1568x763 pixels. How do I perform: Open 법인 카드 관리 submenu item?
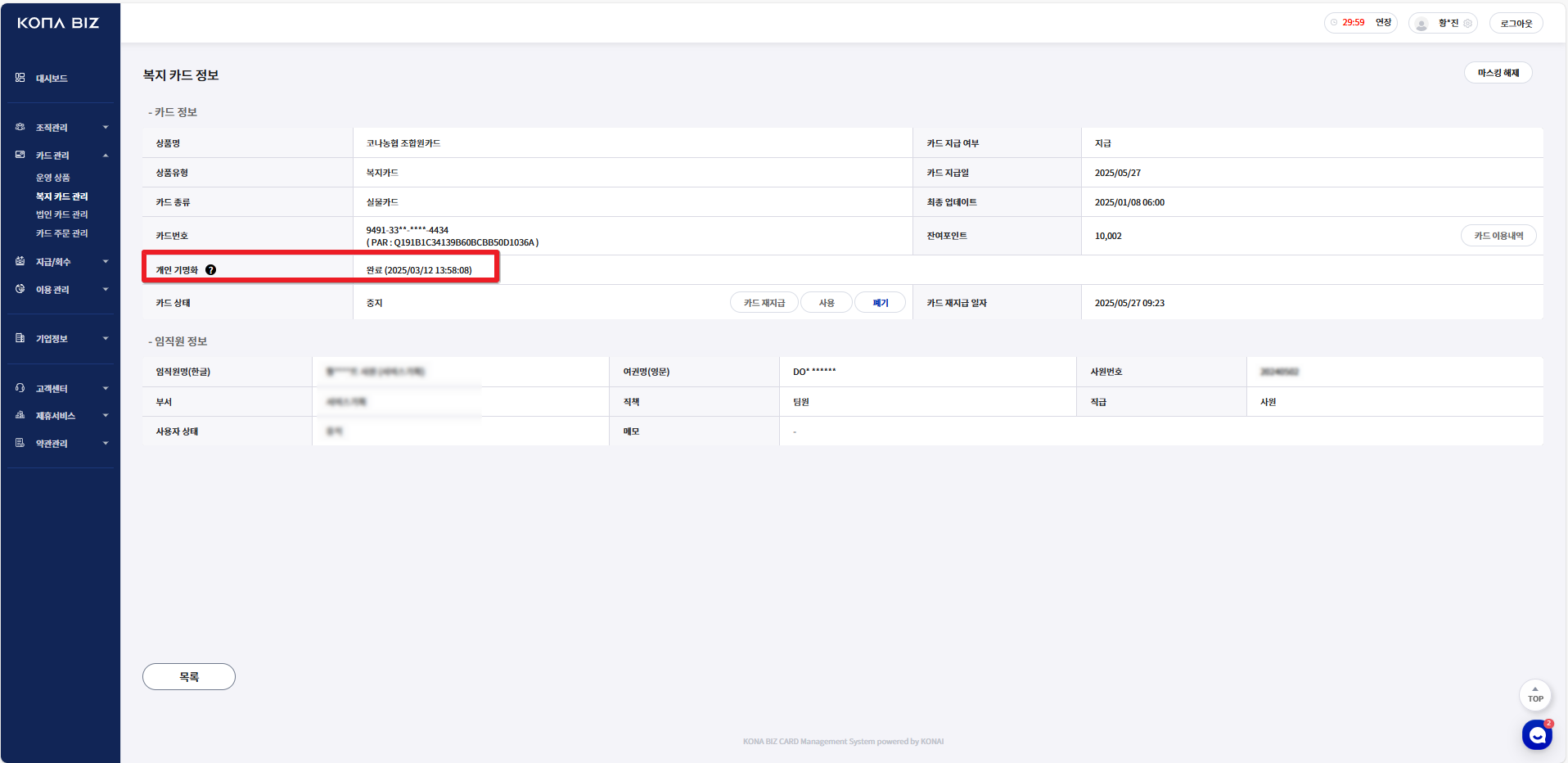click(x=61, y=214)
